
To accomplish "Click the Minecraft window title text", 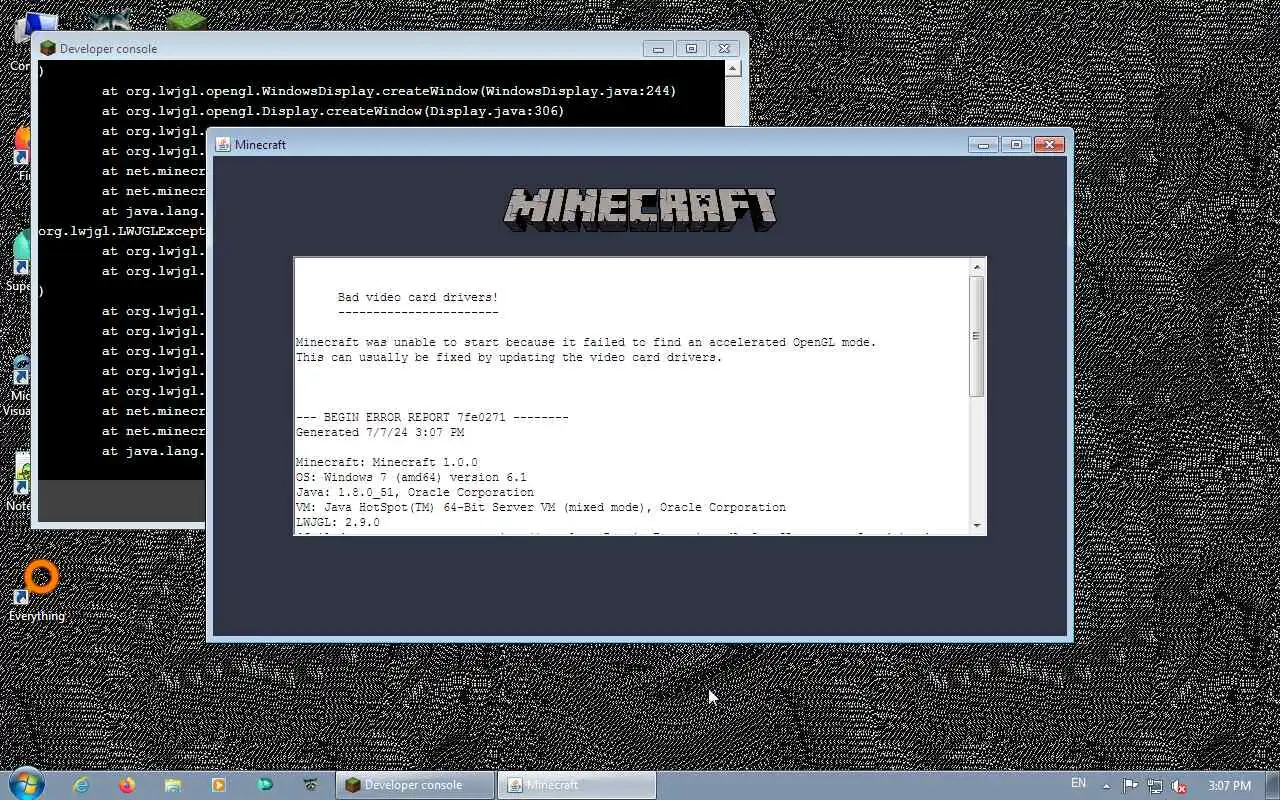I will 260,145.
